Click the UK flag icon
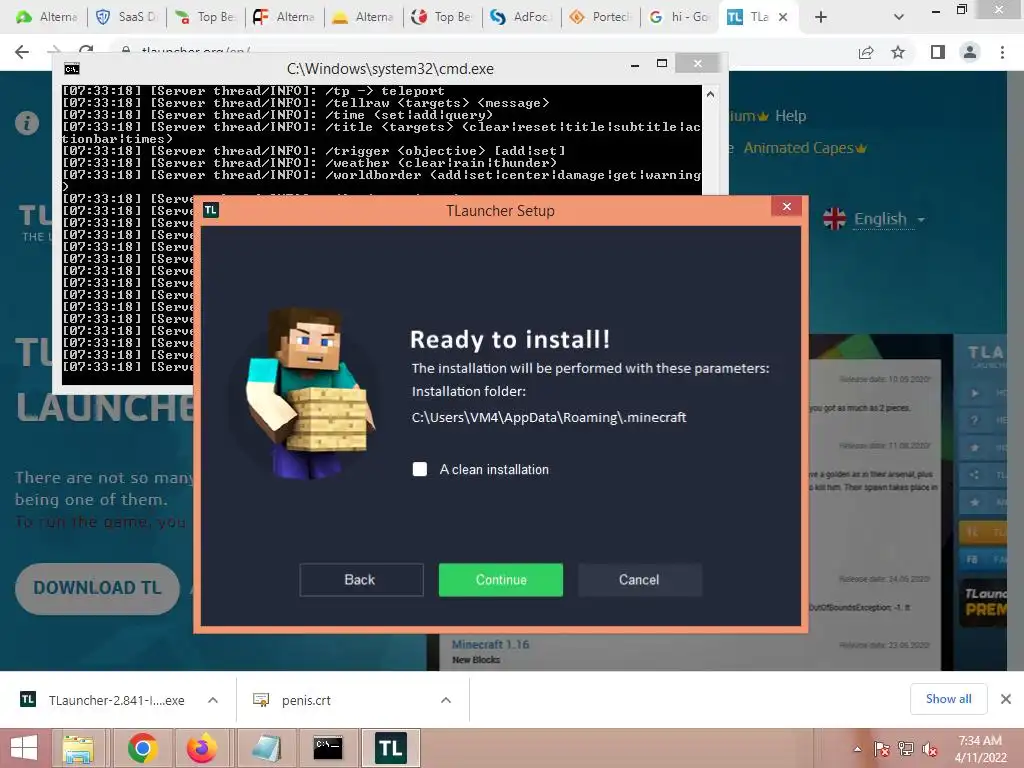 [x=834, y=219]
